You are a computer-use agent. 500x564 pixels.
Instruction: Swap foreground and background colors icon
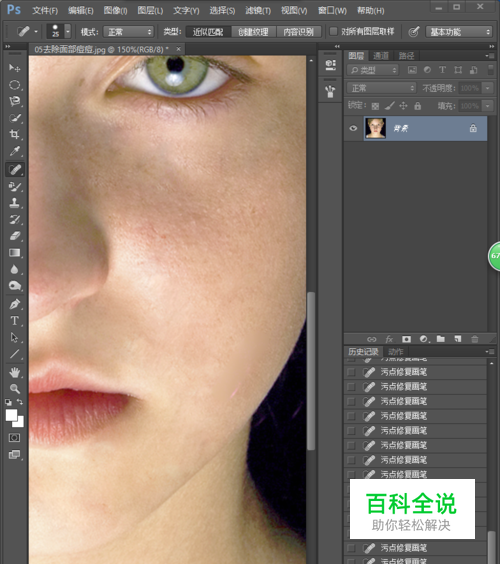pyautogui.click(x=20, y=402)
